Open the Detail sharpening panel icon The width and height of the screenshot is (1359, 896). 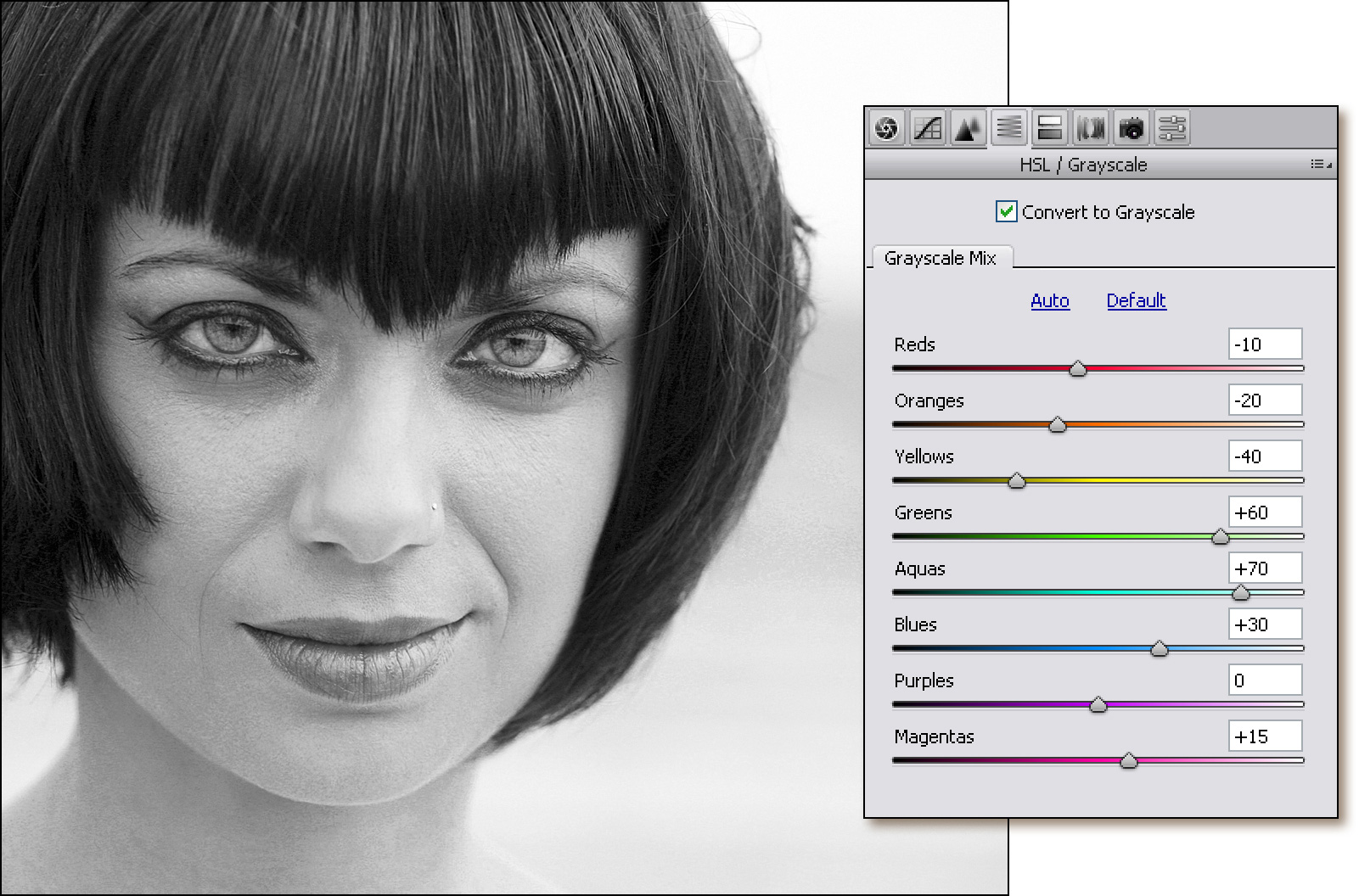pyautogui.click(x=968, y=129)
